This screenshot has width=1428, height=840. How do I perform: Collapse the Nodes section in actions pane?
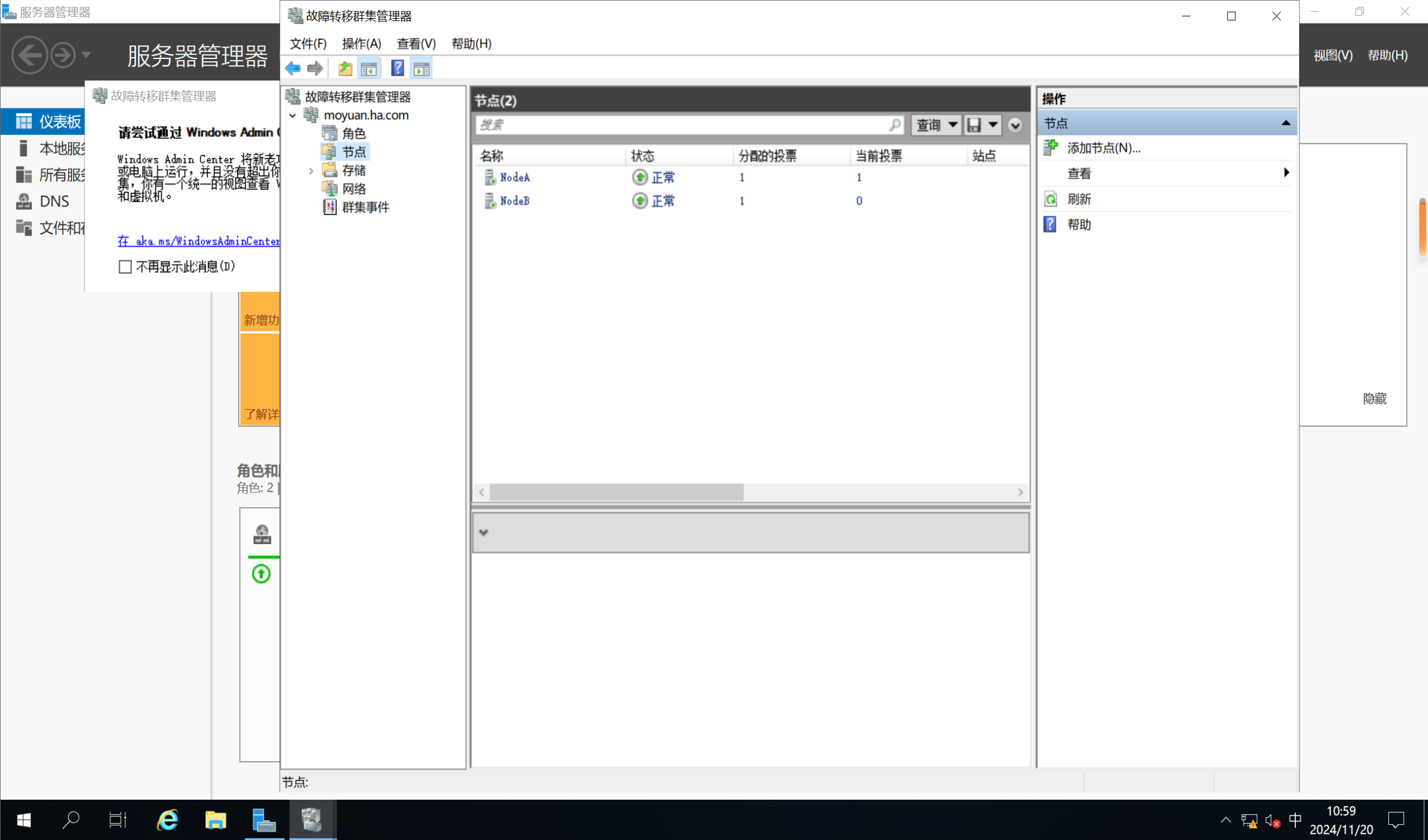click(x=1286, y=123)
